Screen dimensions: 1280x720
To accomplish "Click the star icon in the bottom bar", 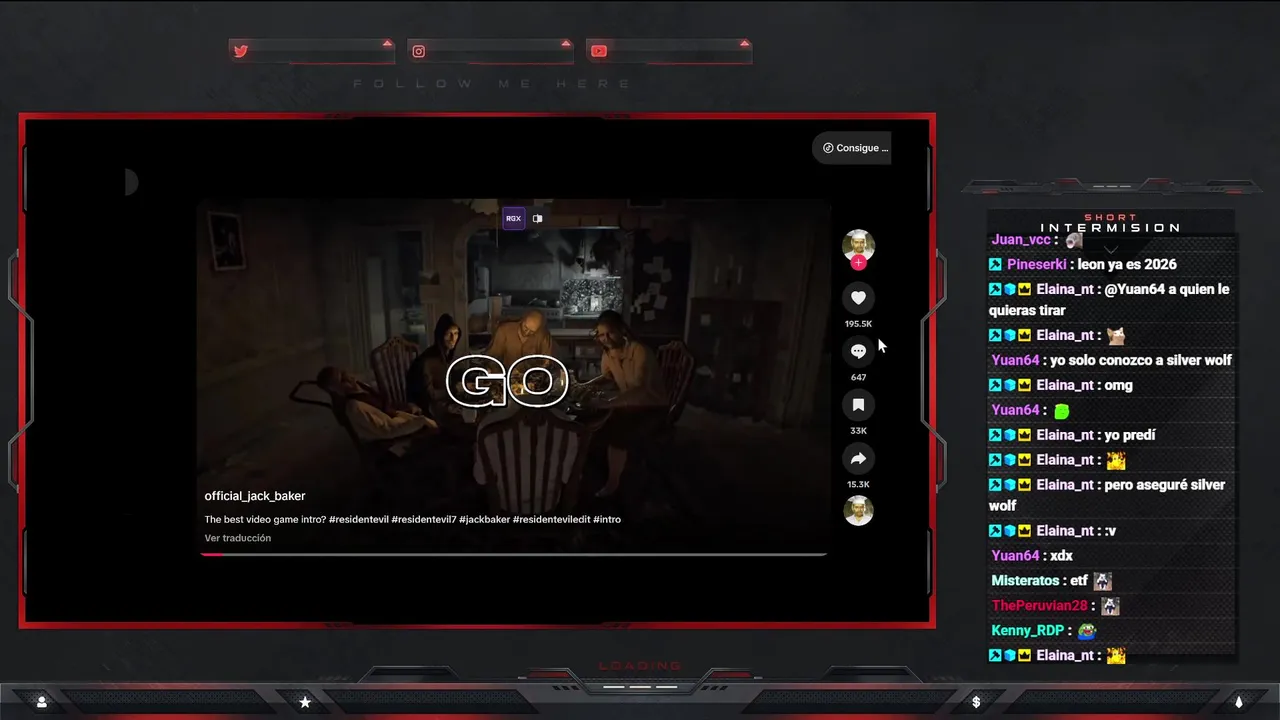I will pyautogui.click(x=305, y=702).
